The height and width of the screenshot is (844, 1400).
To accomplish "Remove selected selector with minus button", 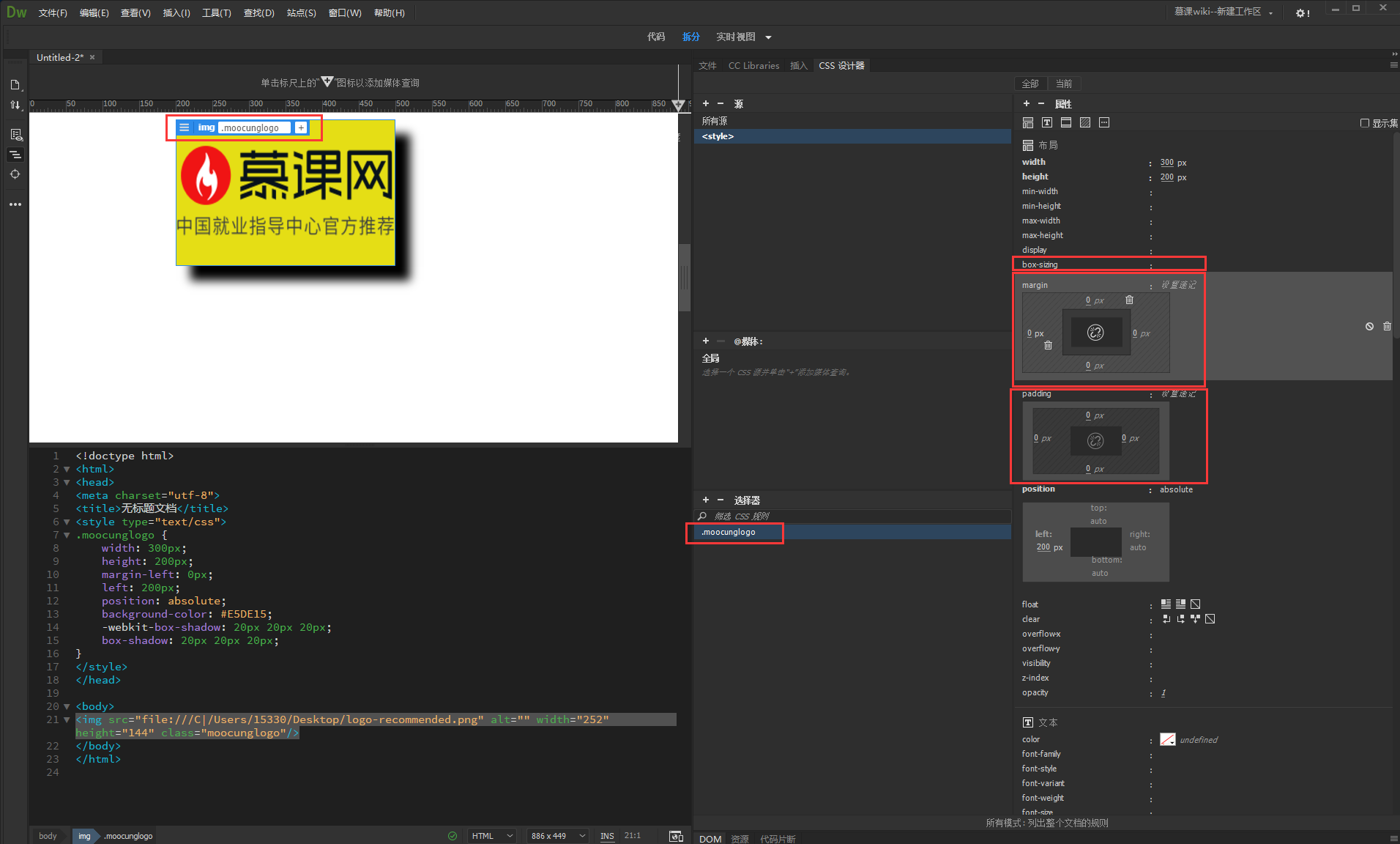I will tap(721, 500).
